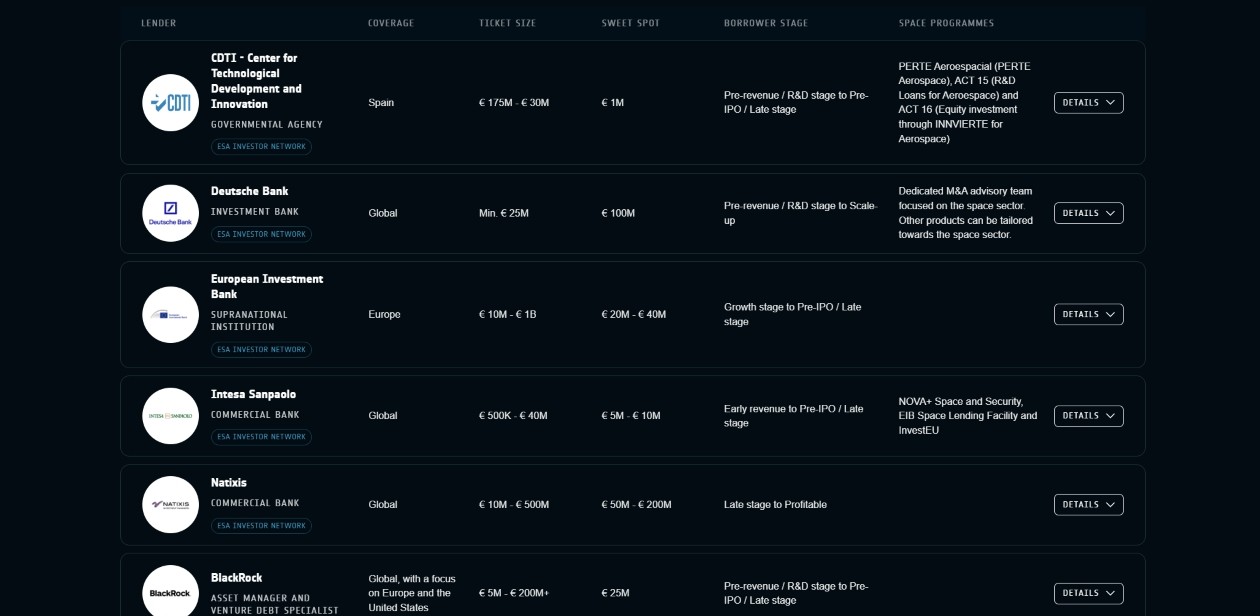Image resolution: width=1260 pixels, height=616 pixels.
Task: Click 'Asset Manager and Venture Debt Specialist'
Action: (275, 604)
